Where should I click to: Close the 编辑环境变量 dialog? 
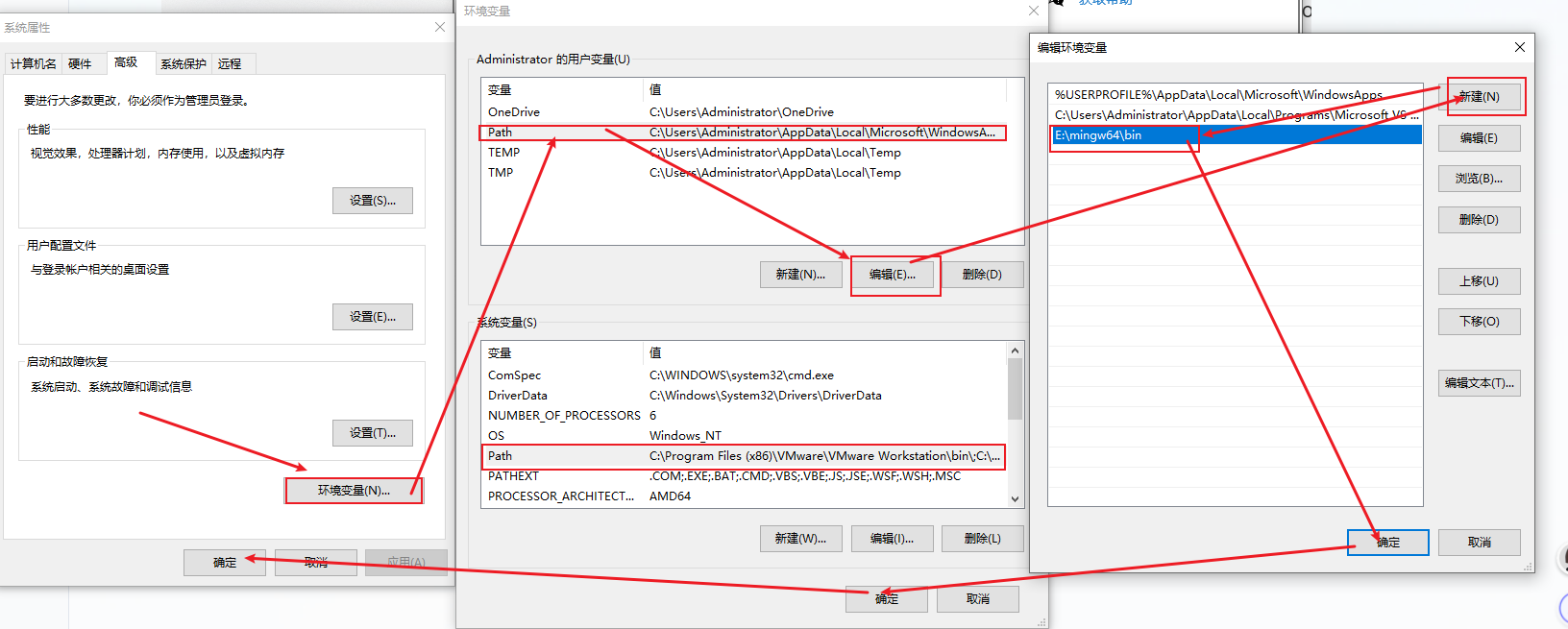pyautogui.click(x=1519, y=47)
